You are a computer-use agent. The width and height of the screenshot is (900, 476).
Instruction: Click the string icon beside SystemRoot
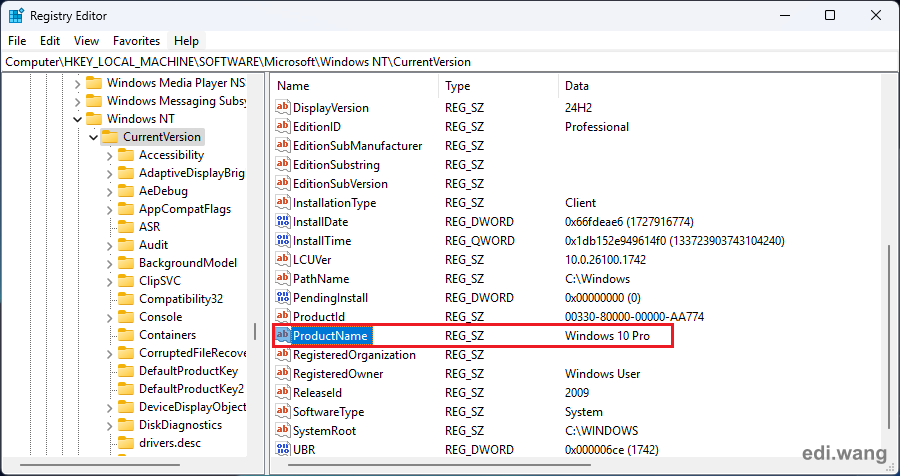[x=282, y=430]
